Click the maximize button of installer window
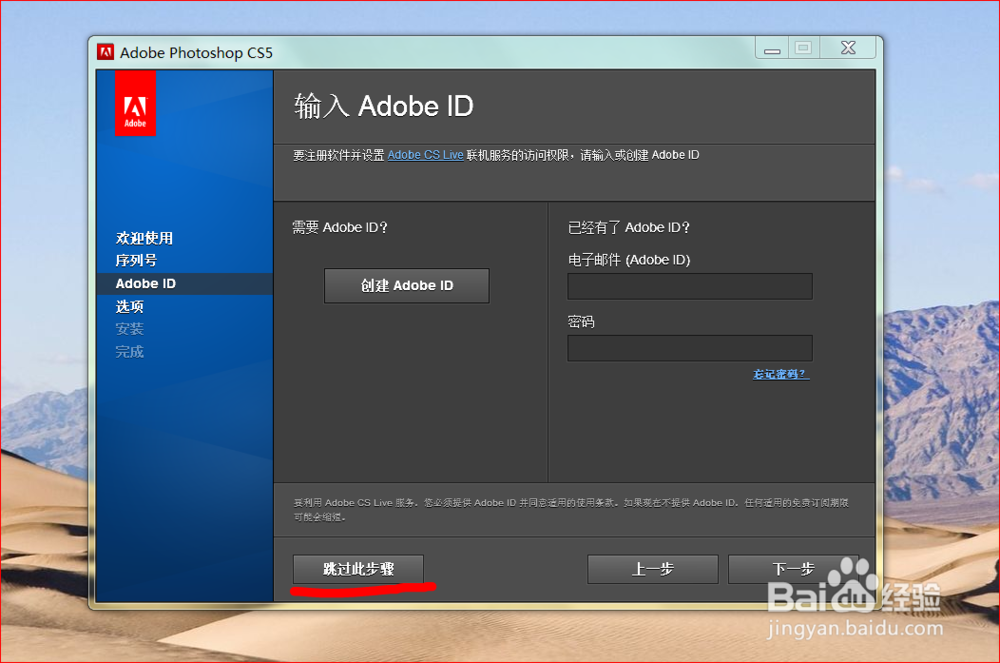This screenshot has width=1000, height=663. pos(804,48)
